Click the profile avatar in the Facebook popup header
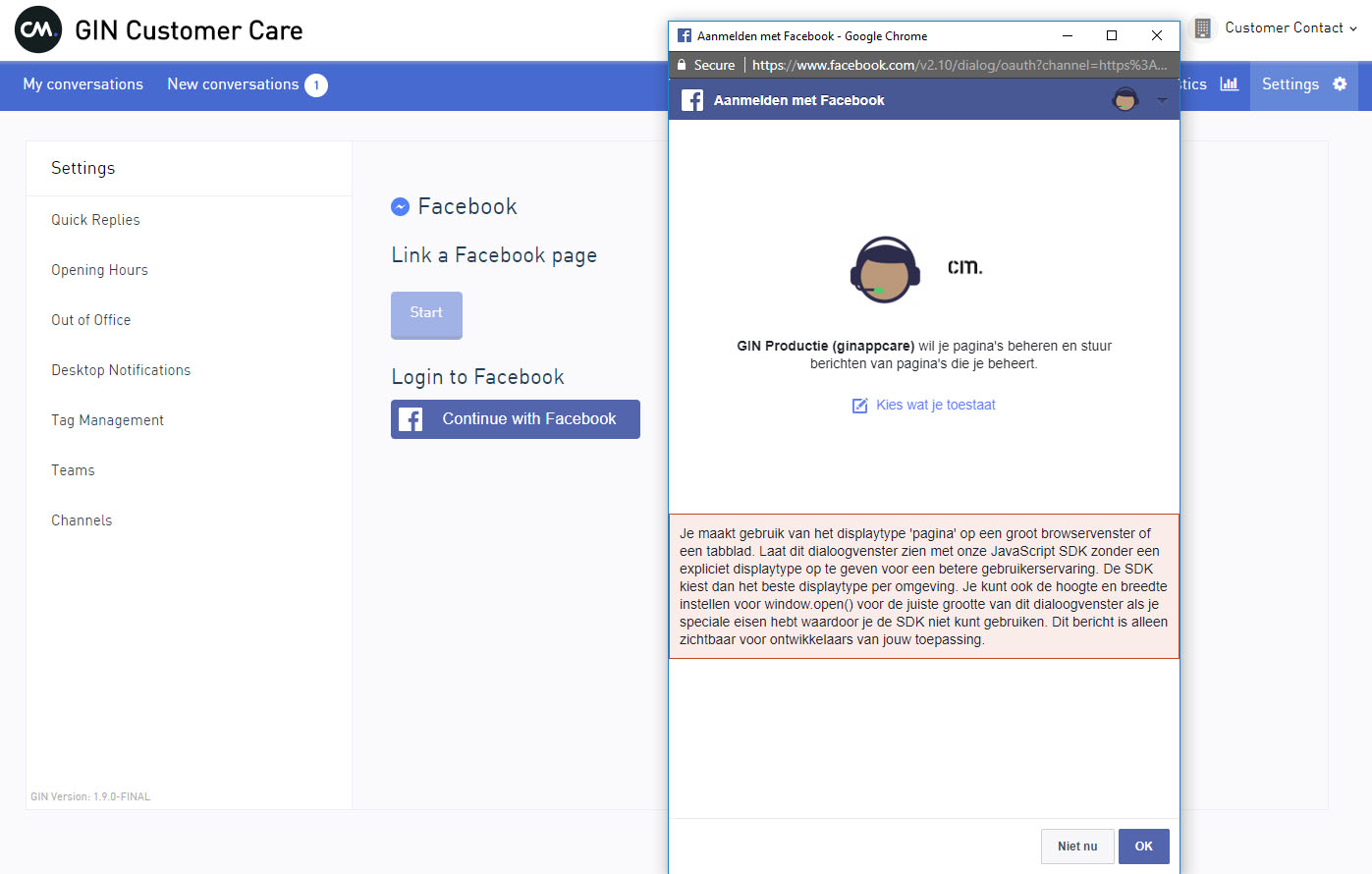The height and width of the screenshot is (874, 1372). [1125, 99]
